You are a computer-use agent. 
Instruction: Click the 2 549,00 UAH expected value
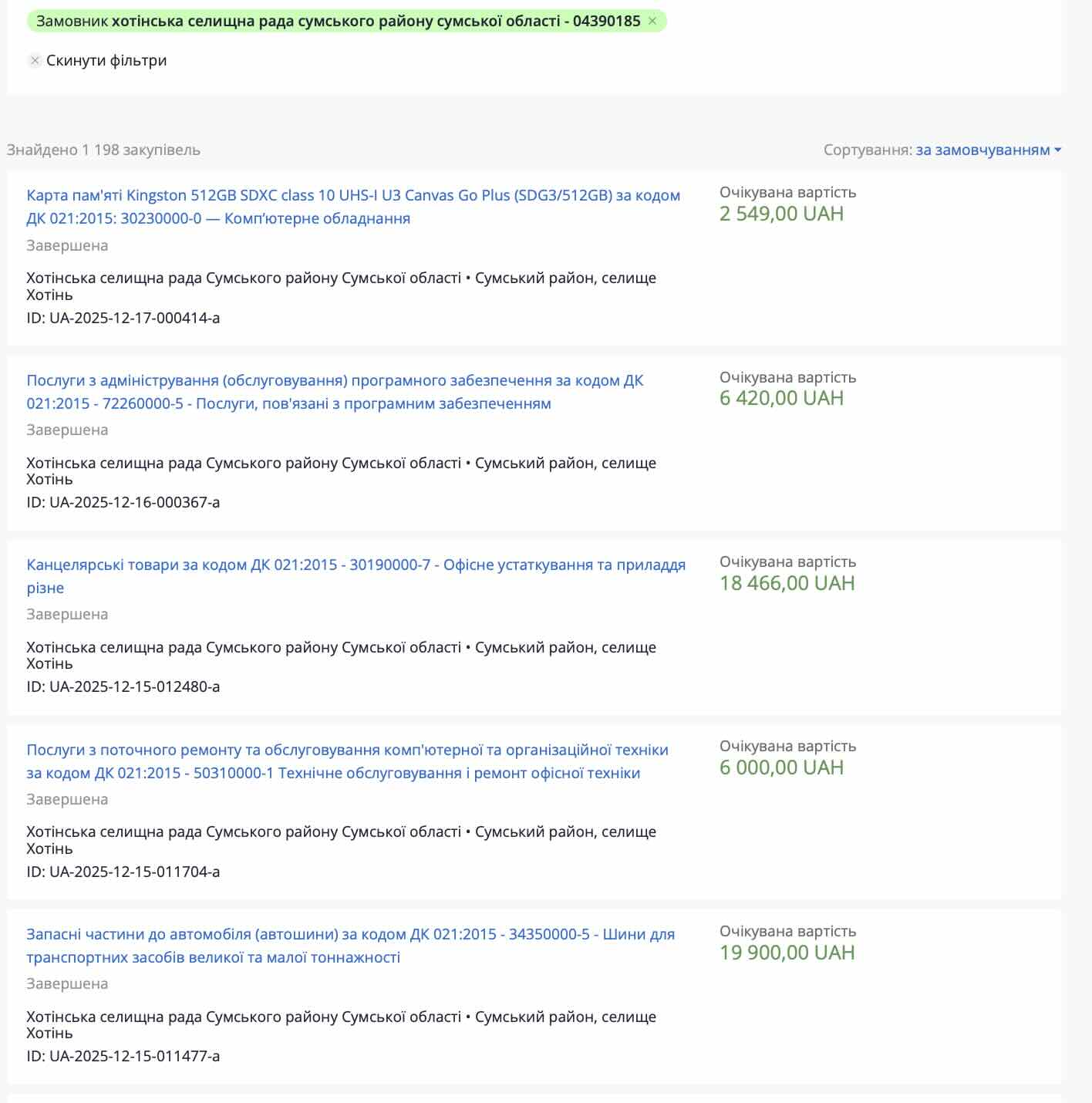point(781,214)
